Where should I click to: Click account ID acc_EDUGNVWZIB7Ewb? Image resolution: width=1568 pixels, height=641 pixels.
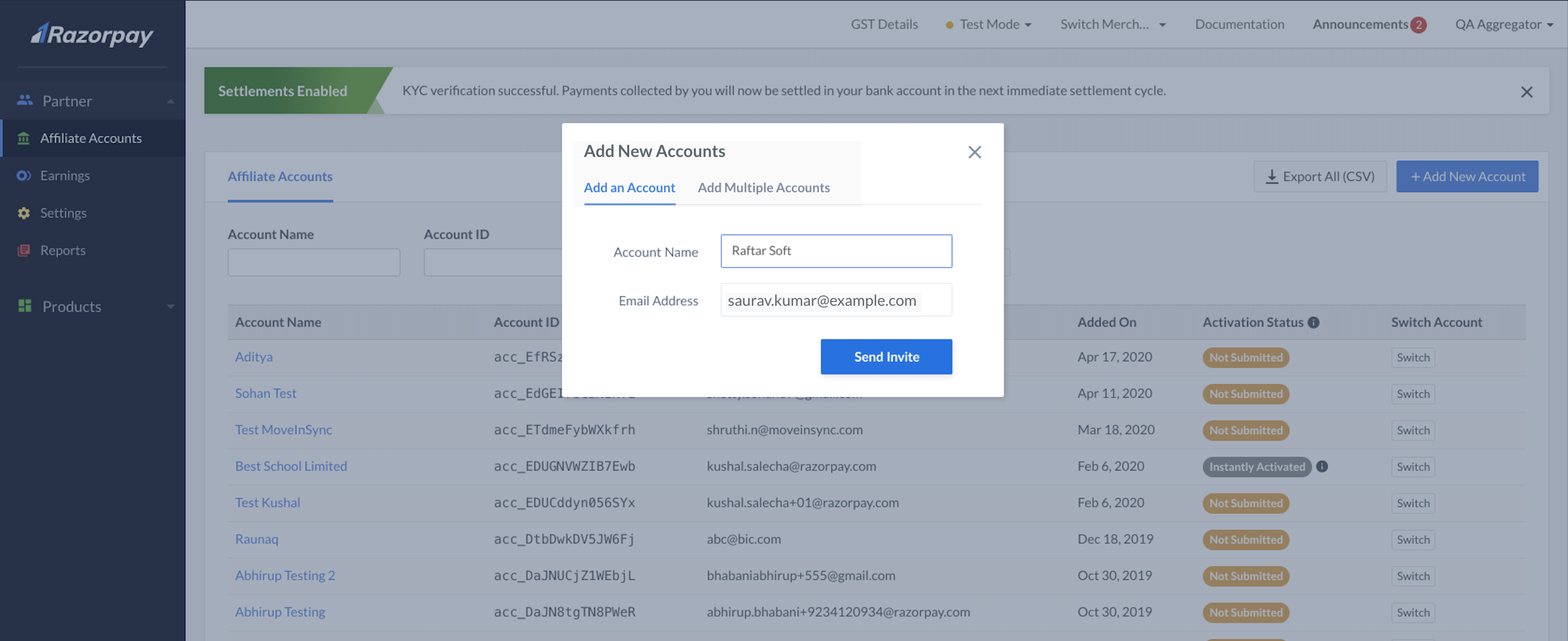pos(564,466)
